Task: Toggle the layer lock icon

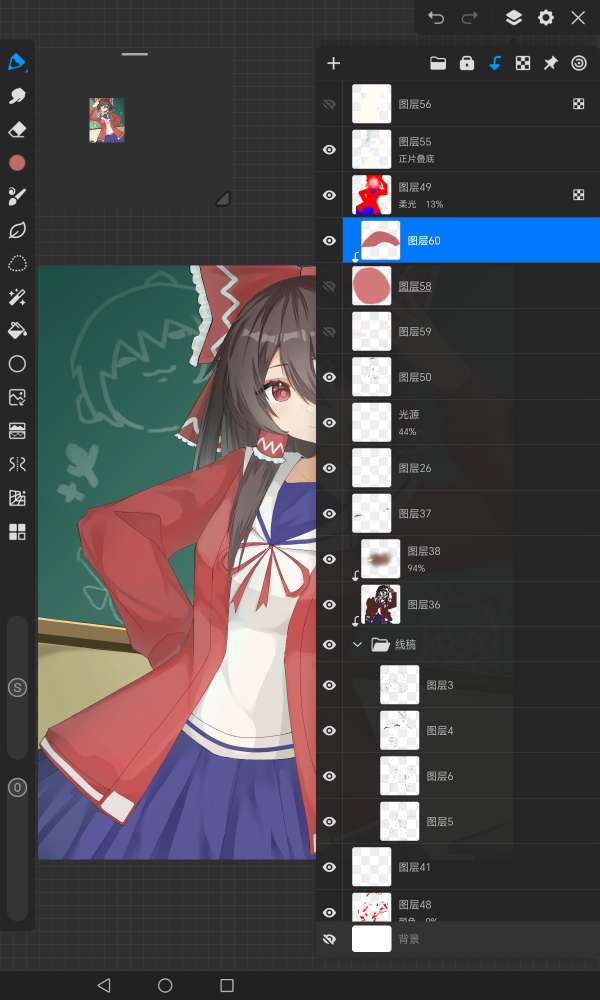Action: [467, 63]
